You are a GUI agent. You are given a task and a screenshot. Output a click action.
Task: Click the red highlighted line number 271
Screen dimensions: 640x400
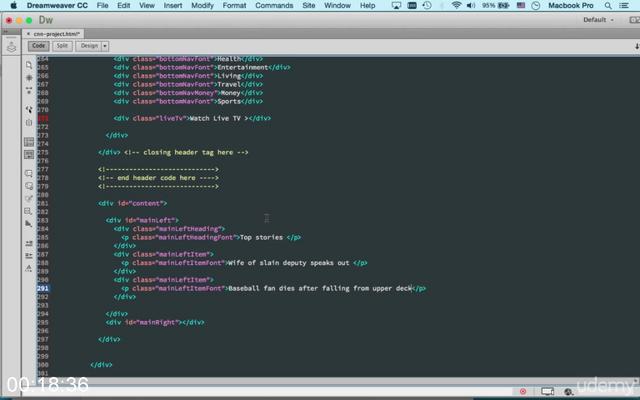click(43, 118)
